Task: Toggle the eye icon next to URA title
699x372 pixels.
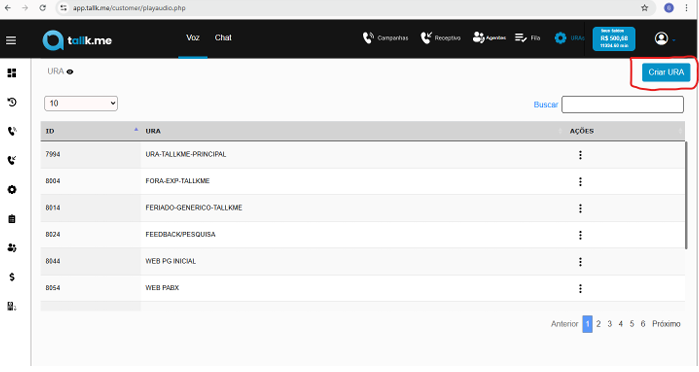Action: [70, 72]
